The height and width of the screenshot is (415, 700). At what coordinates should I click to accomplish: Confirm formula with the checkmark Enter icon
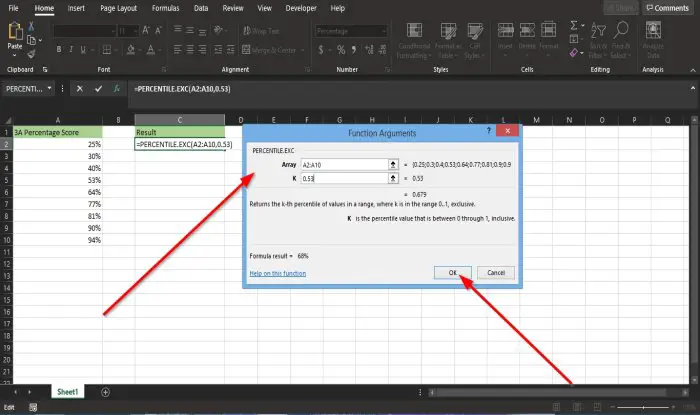98,89
